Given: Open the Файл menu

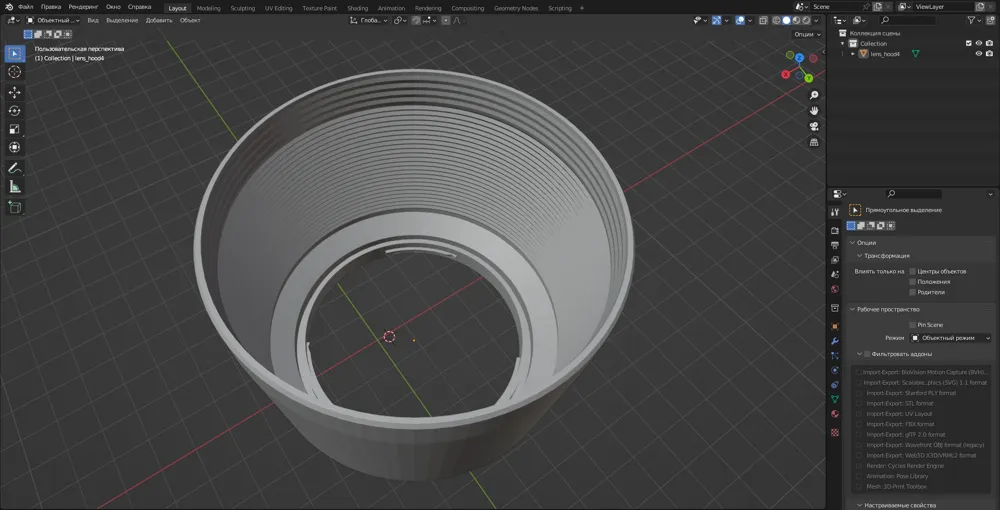Looking at the screenshot, I should pyautogui.click(x=26, y=7).
